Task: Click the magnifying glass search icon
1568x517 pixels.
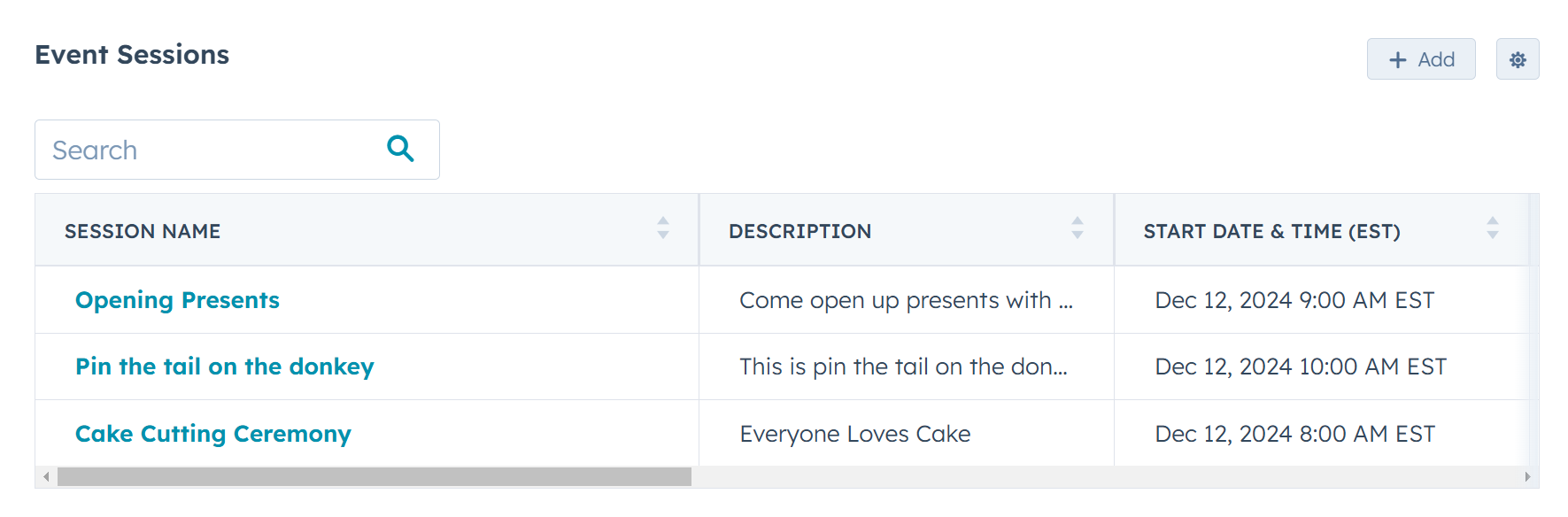Action: [x=400, y=149]
